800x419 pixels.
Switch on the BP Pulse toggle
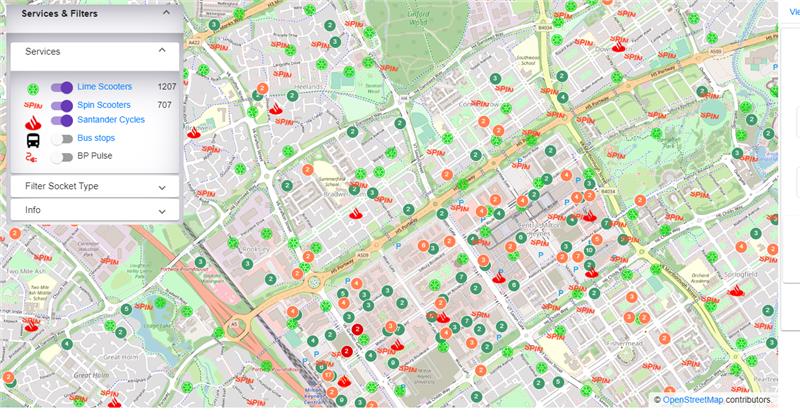pos(62,157)
